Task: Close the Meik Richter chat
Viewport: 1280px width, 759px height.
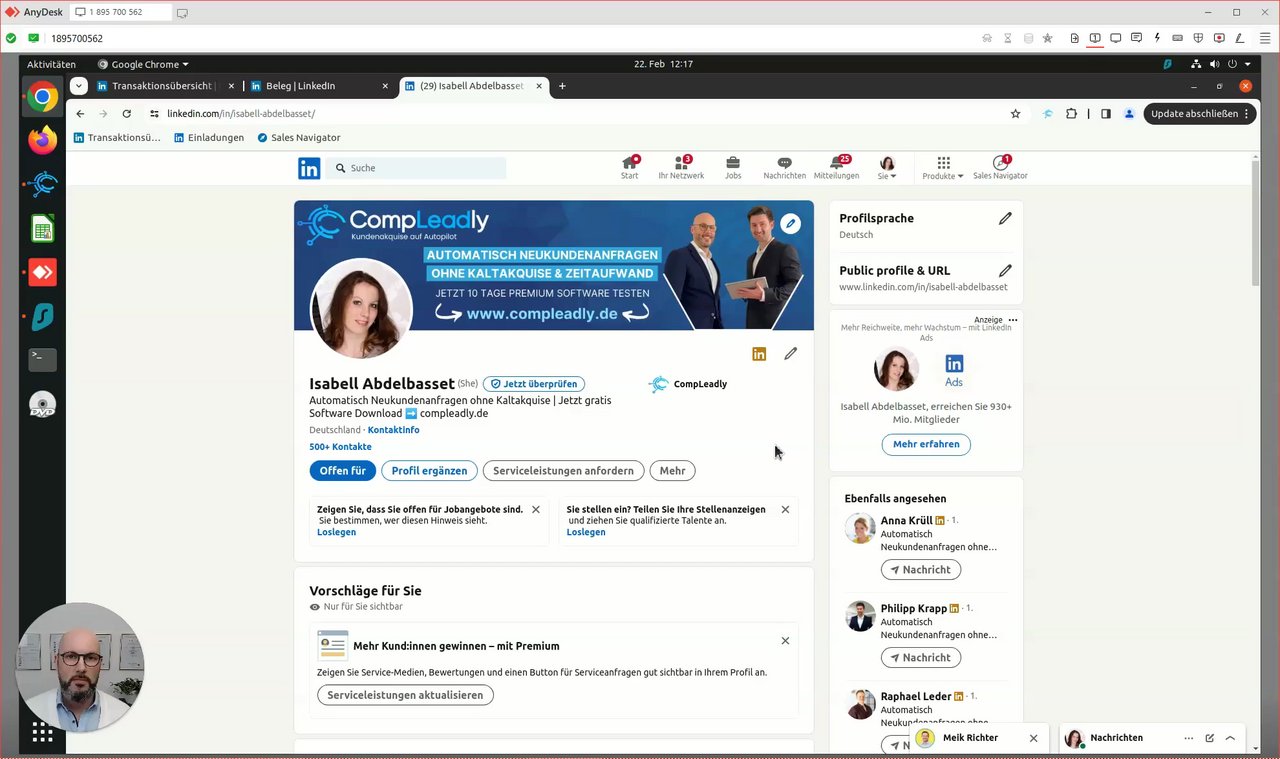Action: pyautogui.click(x=1033, y=738)
